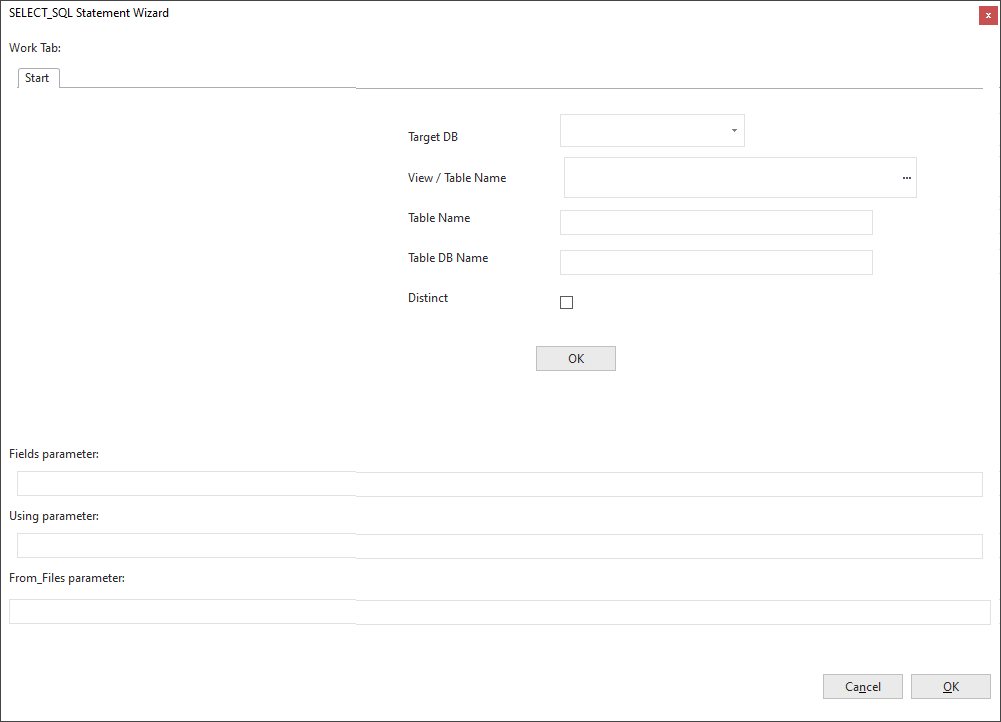Focus the Using parameter text box

tap(500, 546)
